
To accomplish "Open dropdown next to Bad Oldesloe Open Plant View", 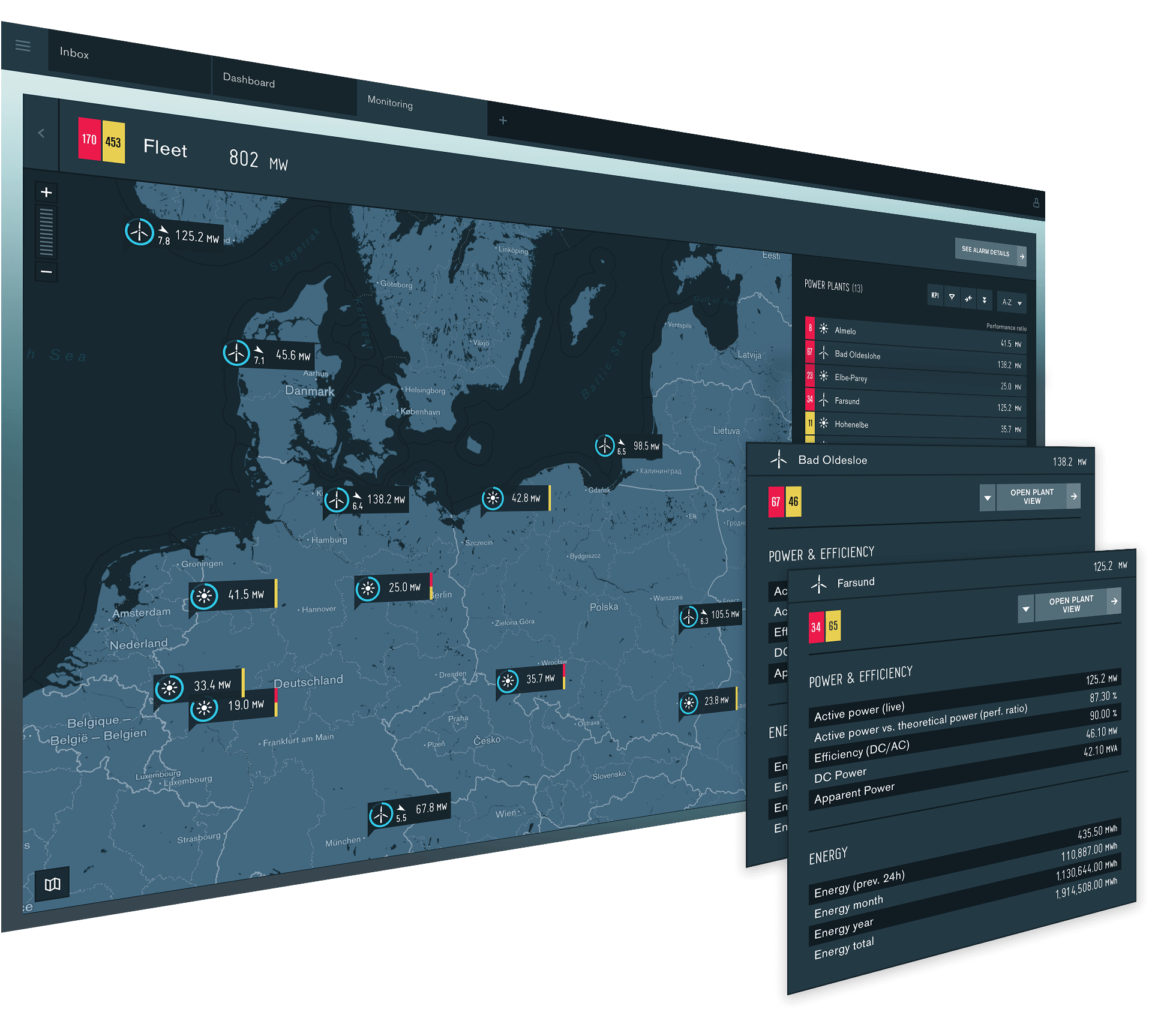I will tap(987, 498).
